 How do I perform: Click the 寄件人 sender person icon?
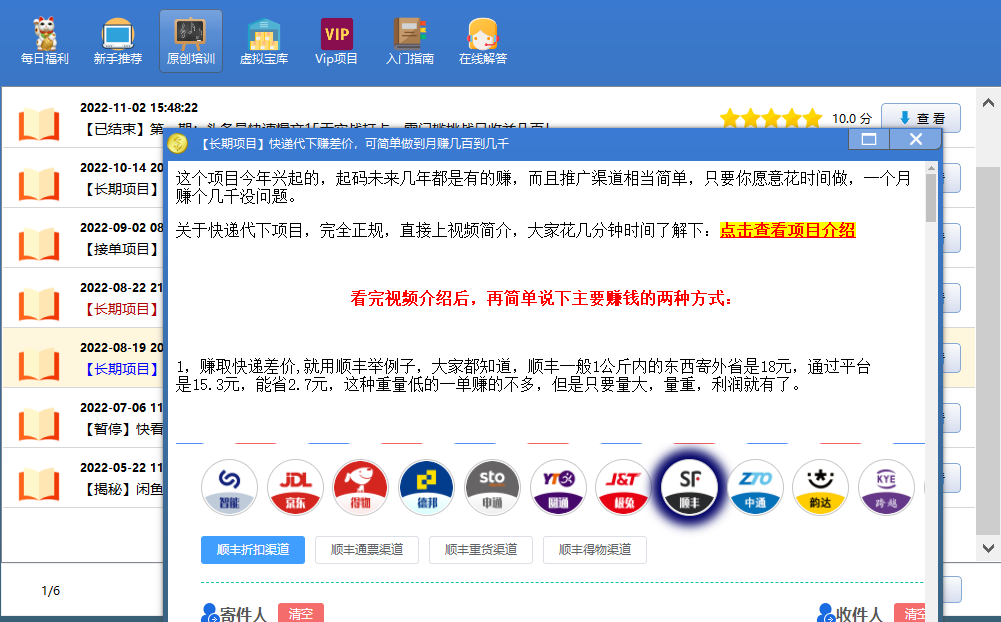209,613
